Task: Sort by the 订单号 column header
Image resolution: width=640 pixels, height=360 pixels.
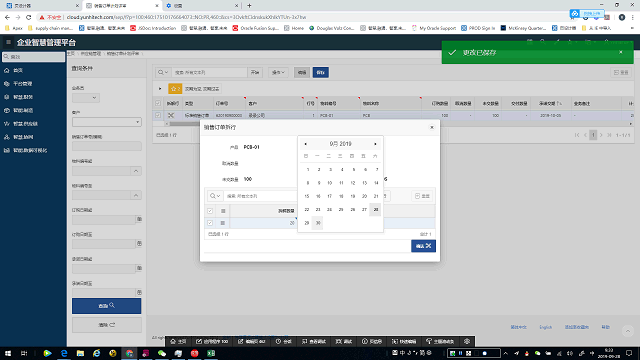Action: (x=222, y=104)
